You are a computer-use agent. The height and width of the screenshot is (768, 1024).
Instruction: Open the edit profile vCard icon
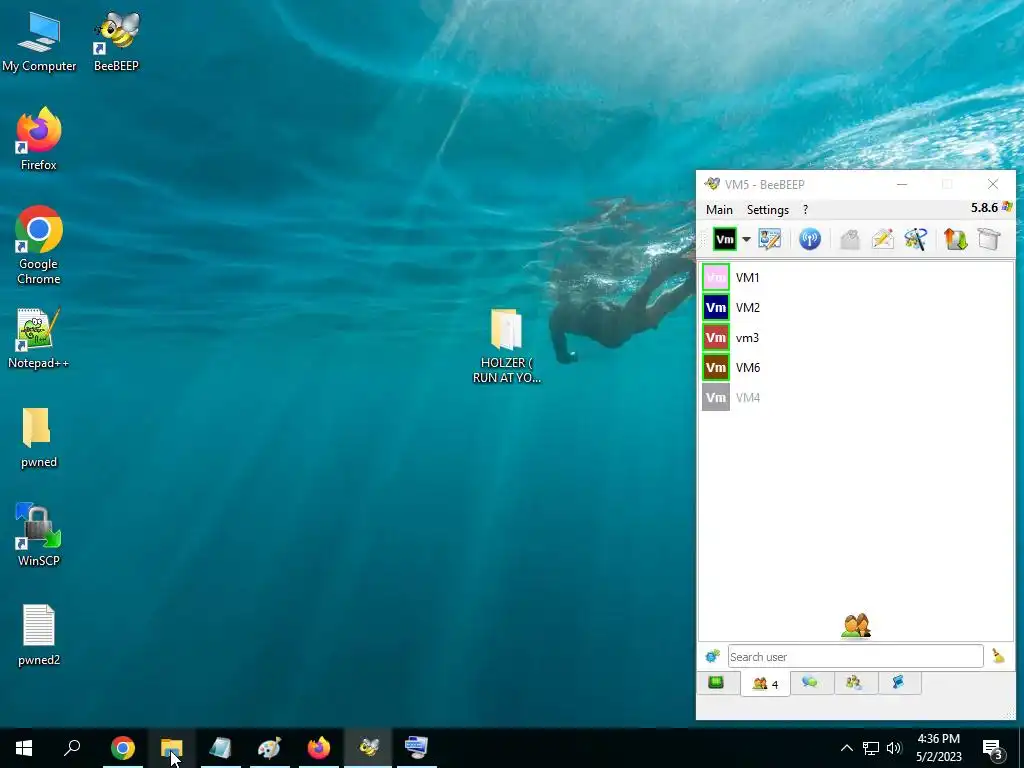(770, 240)
